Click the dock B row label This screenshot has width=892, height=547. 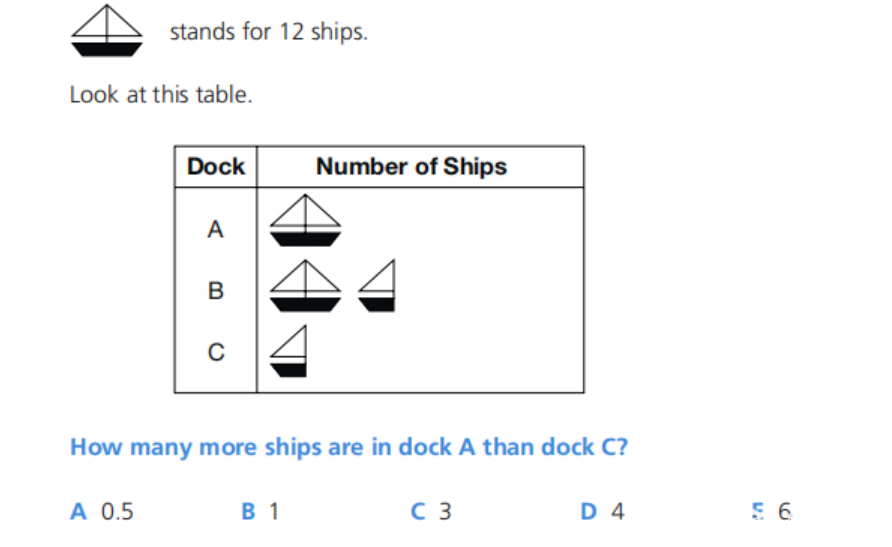click(x=216, y=291)
